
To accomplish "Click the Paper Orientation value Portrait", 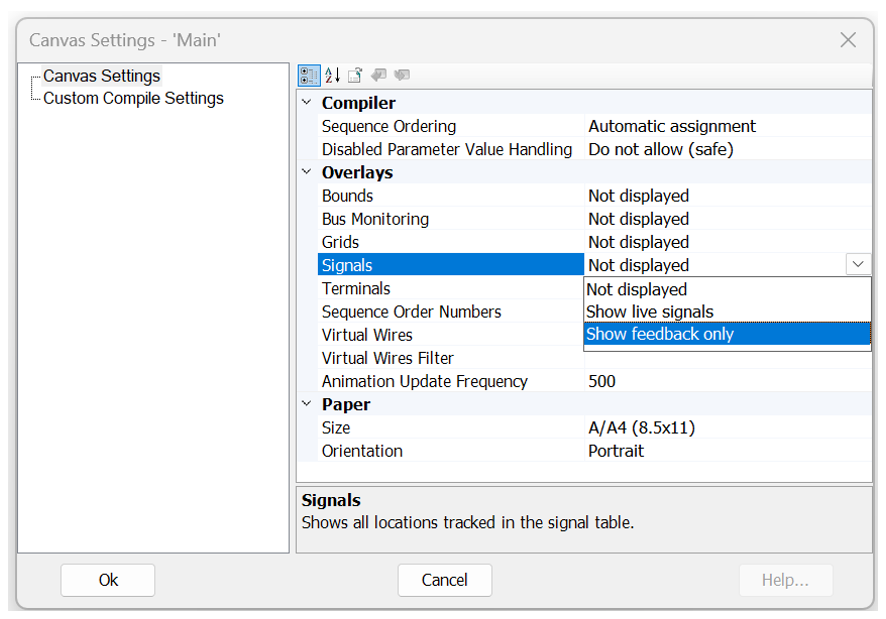I will pyautogui.click(x=616, y=451).
